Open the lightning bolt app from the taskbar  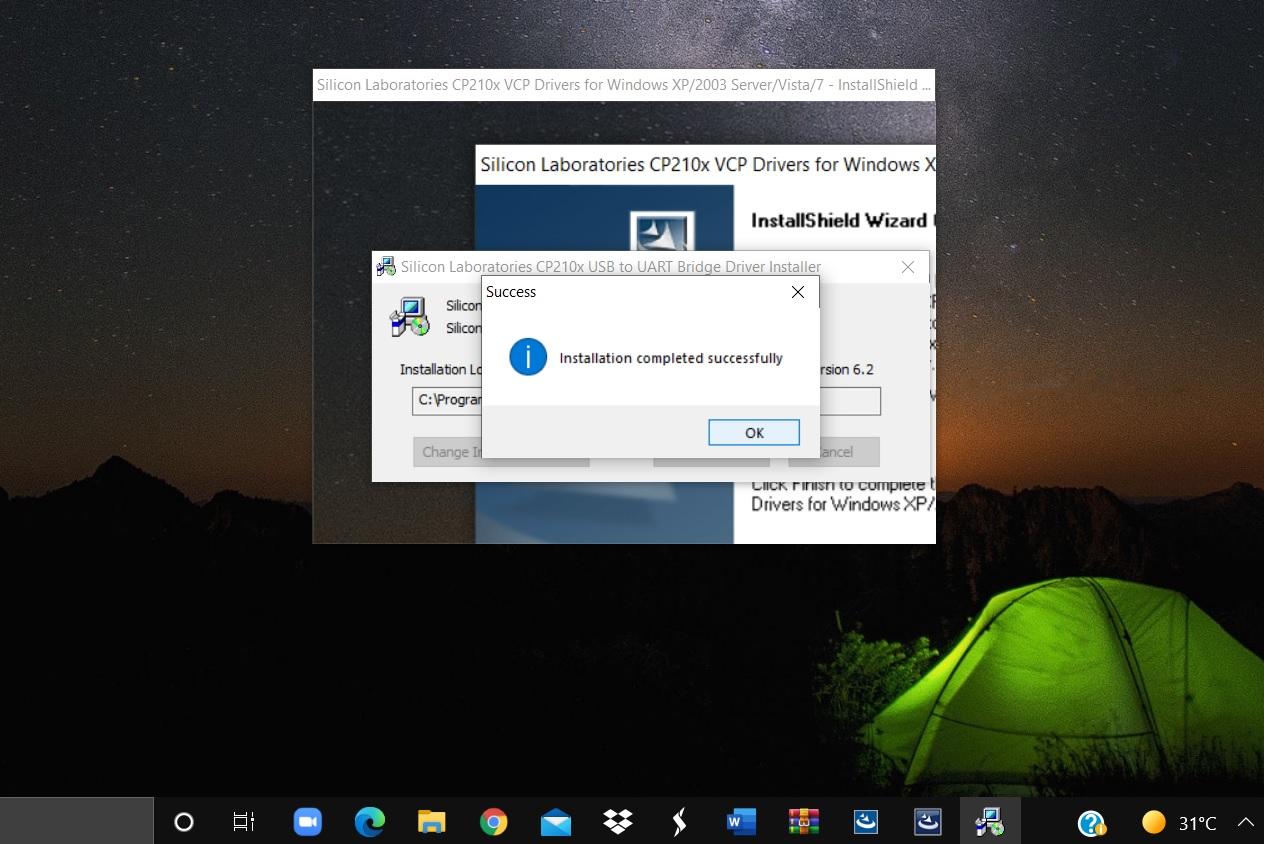click(x=679, y=822)
